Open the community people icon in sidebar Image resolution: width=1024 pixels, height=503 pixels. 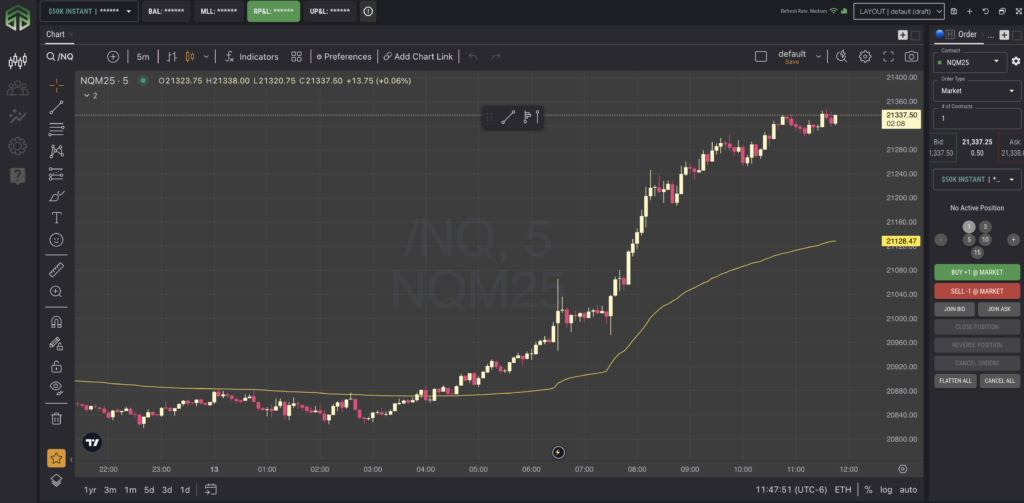pyautogui.click(x=18, y=88)
